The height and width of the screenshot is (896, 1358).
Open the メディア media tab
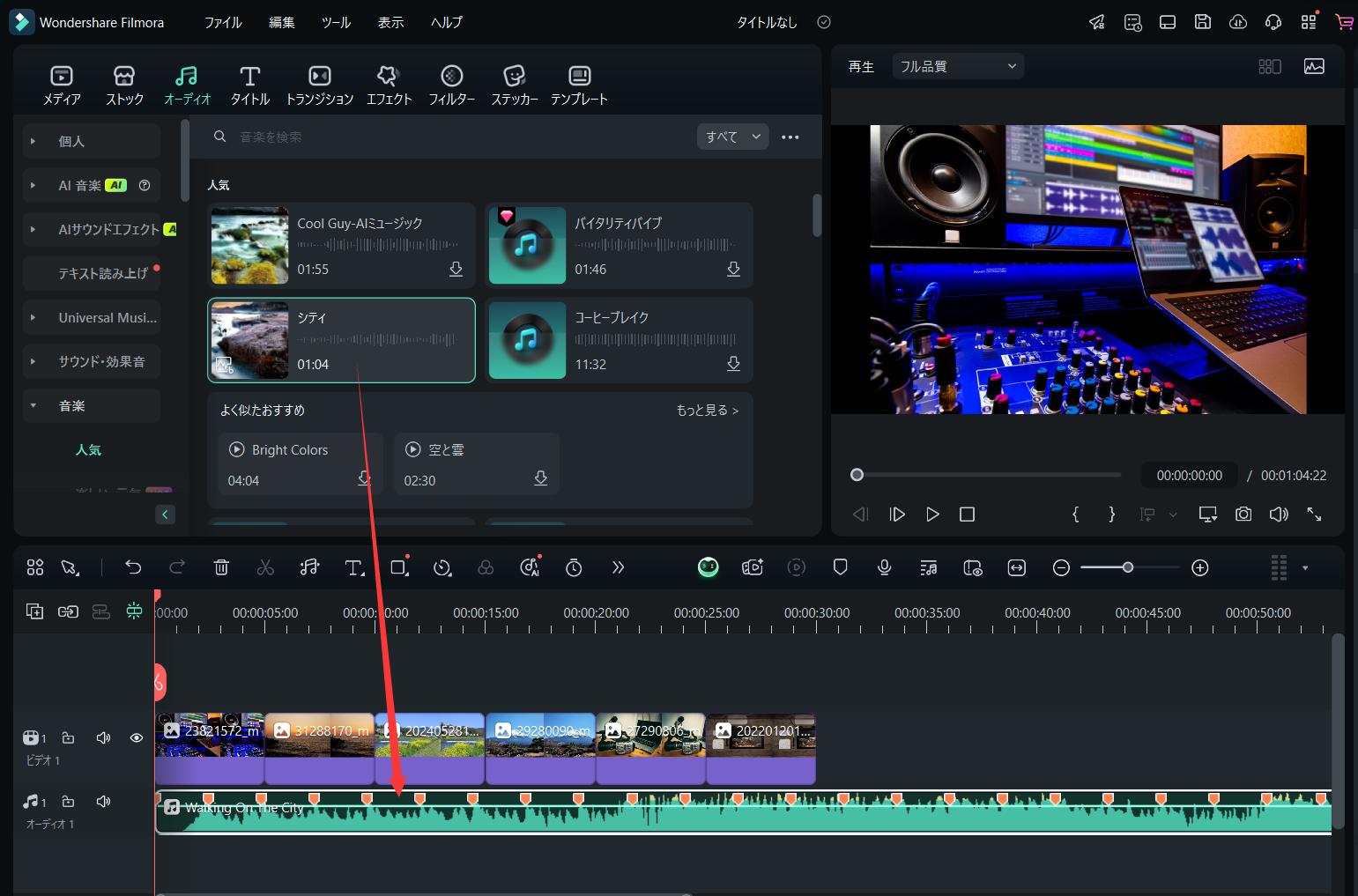[62, 85]
